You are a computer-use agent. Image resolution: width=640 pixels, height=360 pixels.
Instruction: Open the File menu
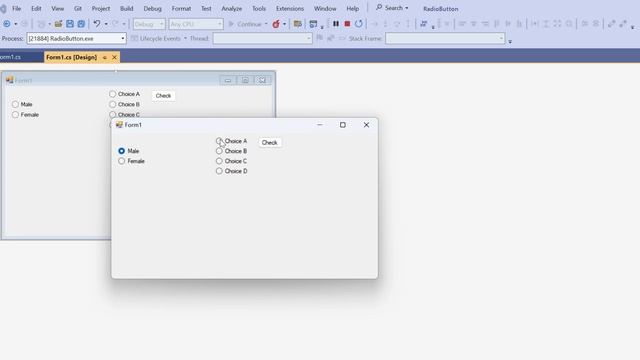click(17, 8)
